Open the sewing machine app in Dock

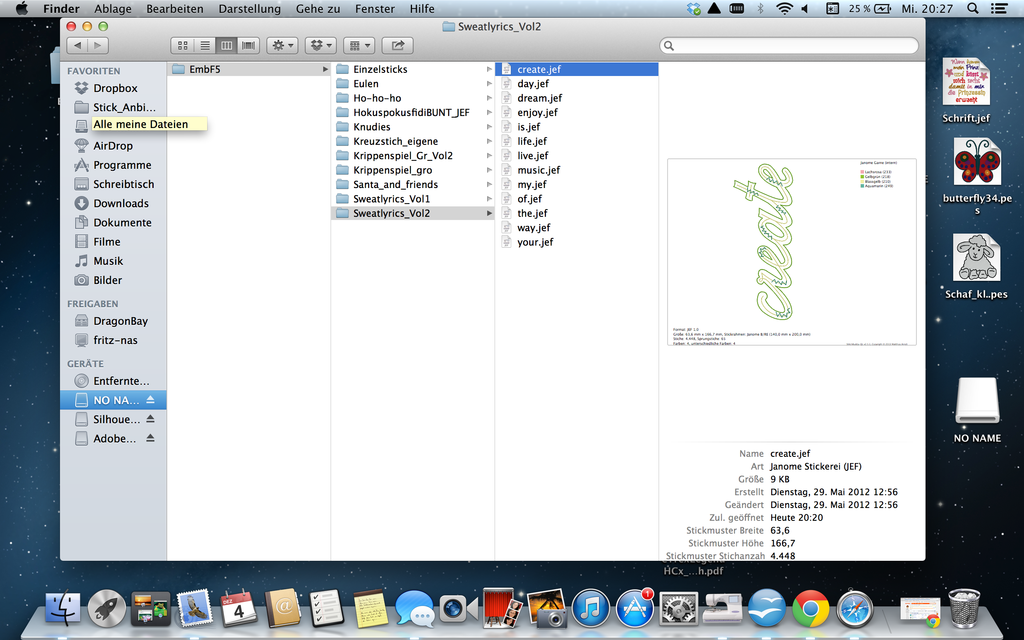pos(722,609)
